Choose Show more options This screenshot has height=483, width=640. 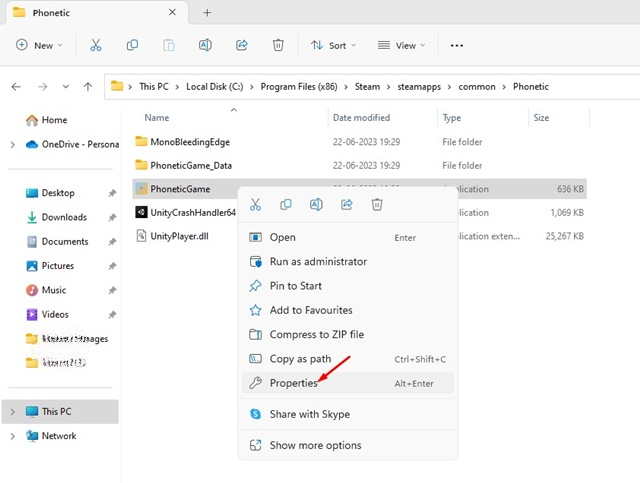pyautogui.click(x=347, y=445)
